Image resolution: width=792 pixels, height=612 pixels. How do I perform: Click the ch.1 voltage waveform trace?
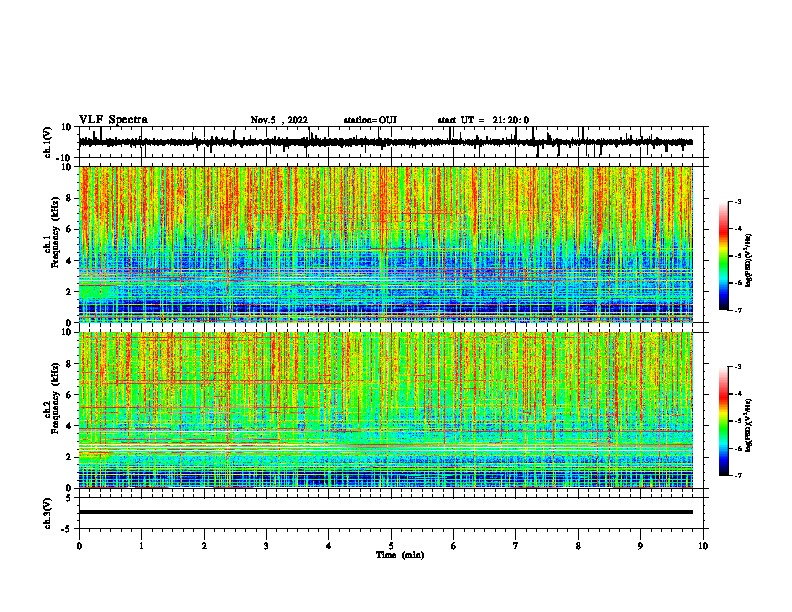click(x=385, y=142)
